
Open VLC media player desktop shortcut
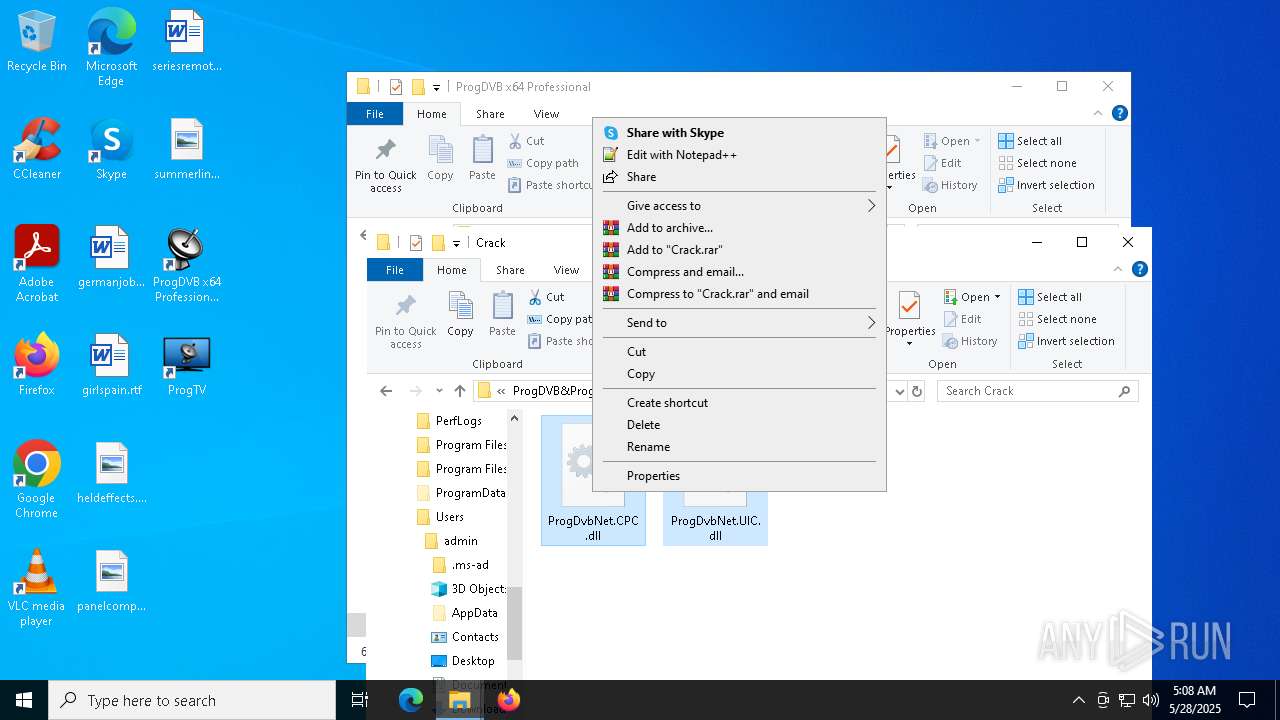point(36,588)
